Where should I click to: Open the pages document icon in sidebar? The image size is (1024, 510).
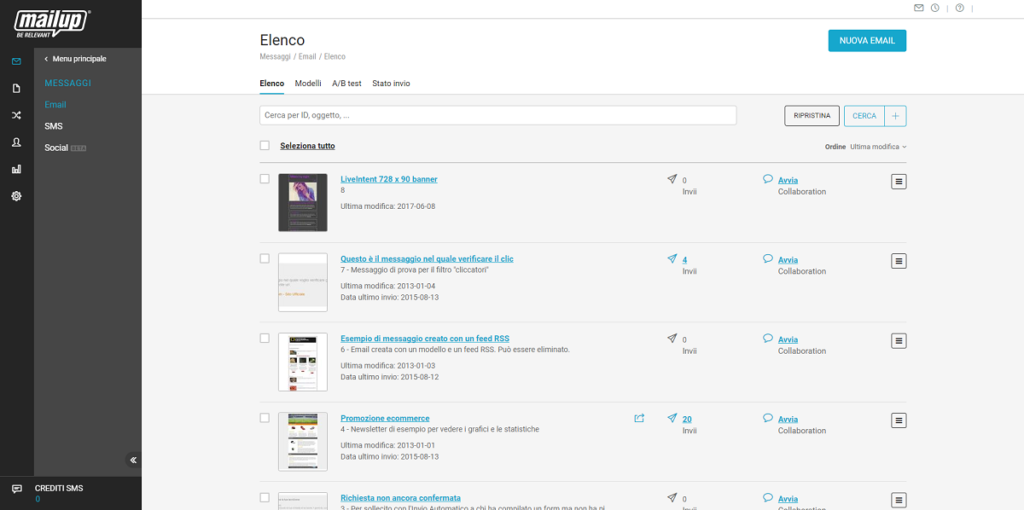click(16, 88)
